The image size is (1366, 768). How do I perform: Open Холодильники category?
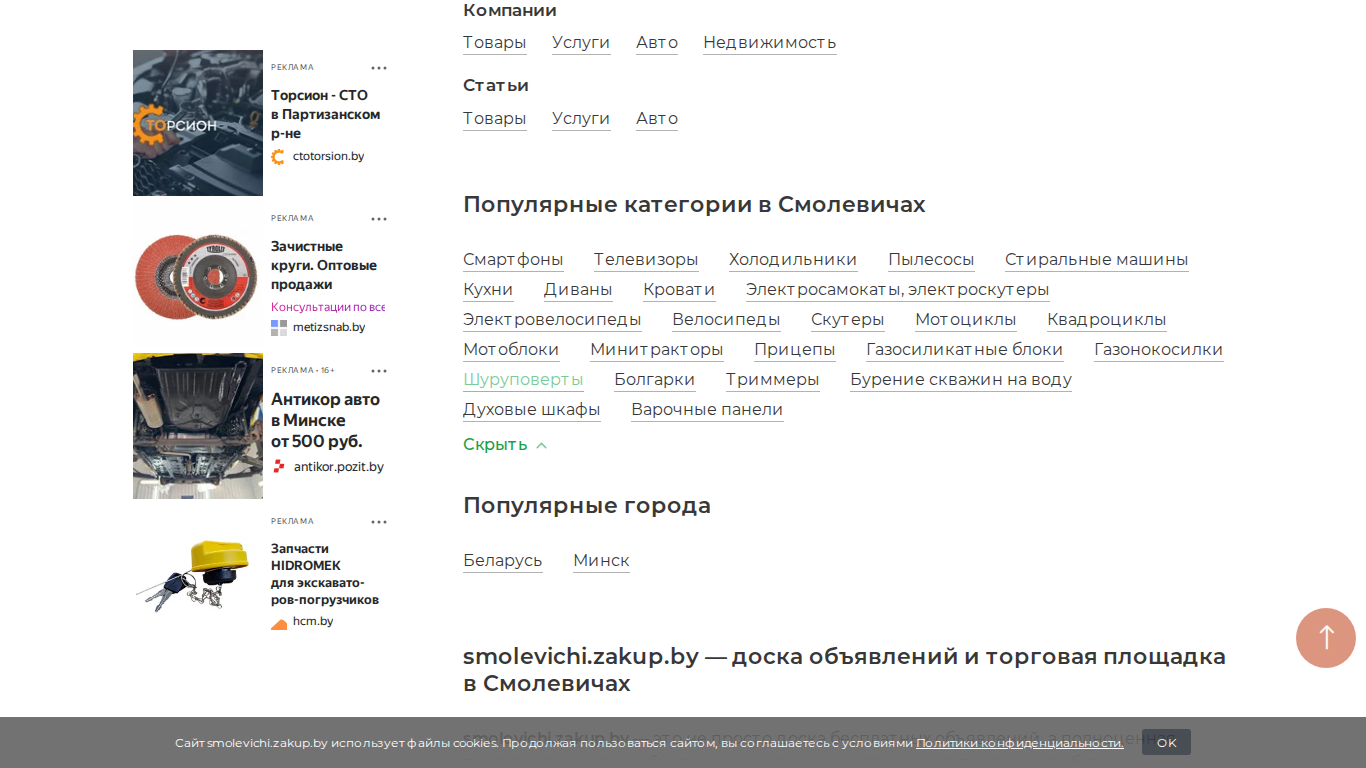coord(793,260)
